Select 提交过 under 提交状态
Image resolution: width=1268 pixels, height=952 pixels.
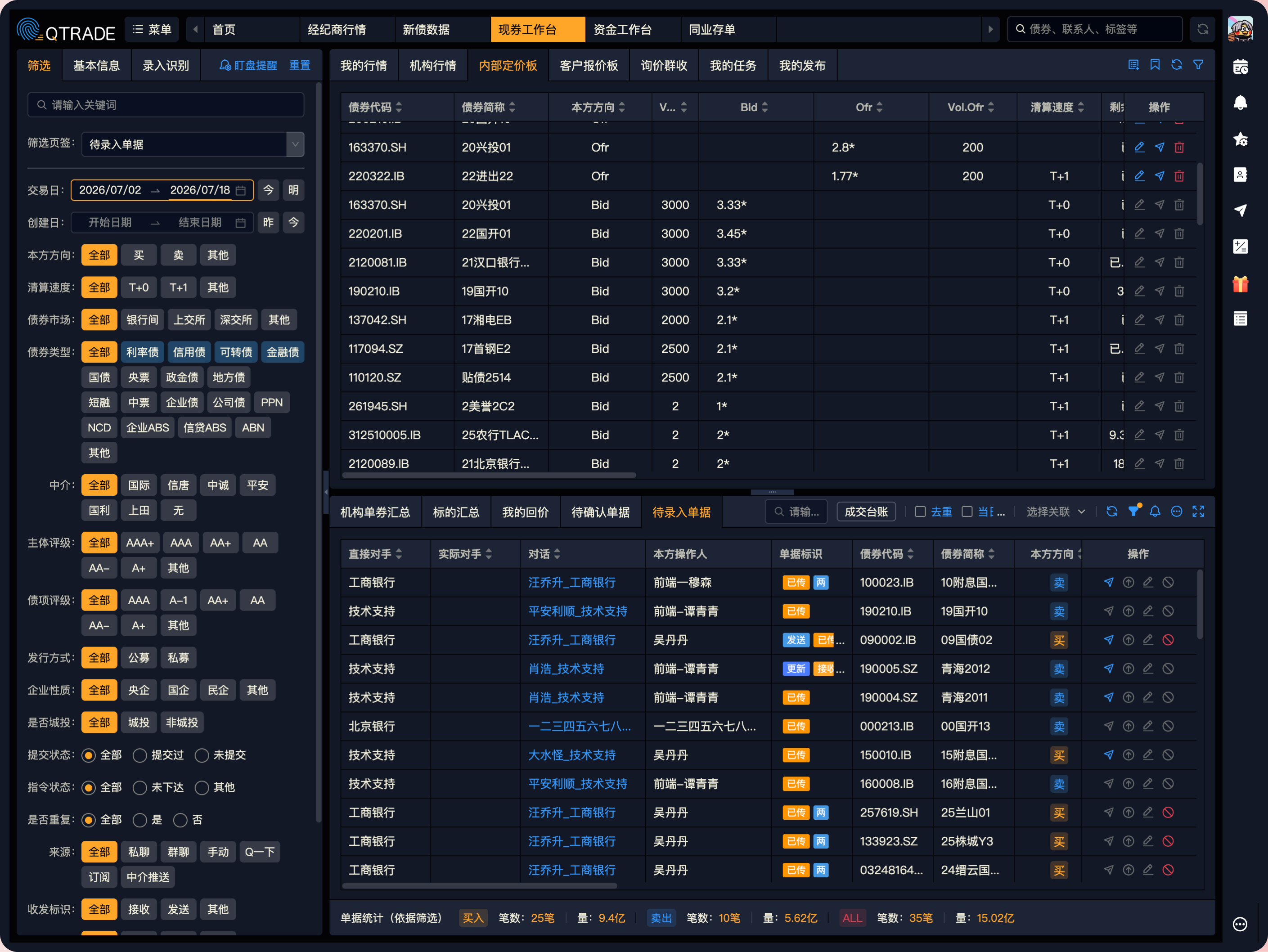140,755
